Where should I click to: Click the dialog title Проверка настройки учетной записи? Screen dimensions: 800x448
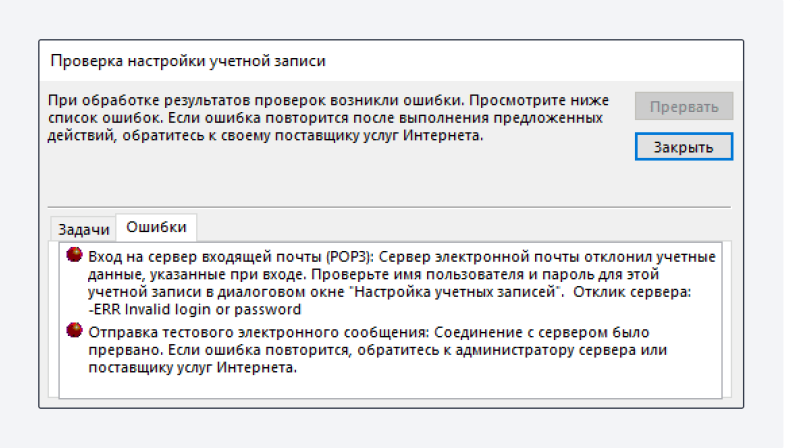click(188, 61)
